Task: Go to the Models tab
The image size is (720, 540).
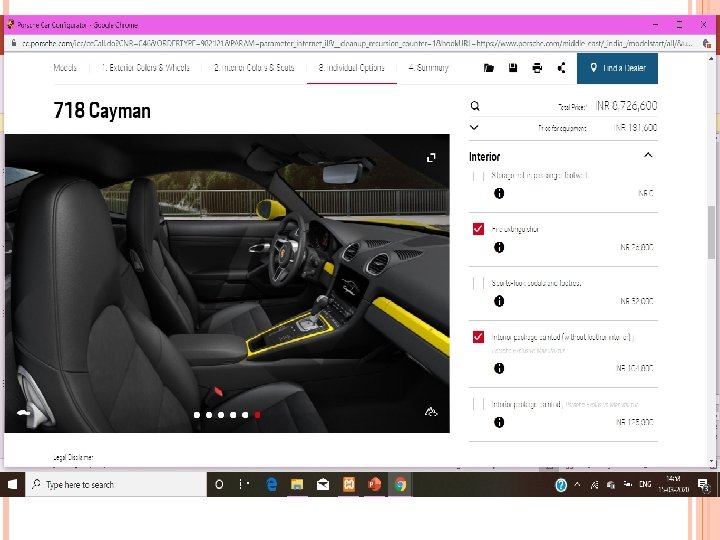Action: [65, 68]
